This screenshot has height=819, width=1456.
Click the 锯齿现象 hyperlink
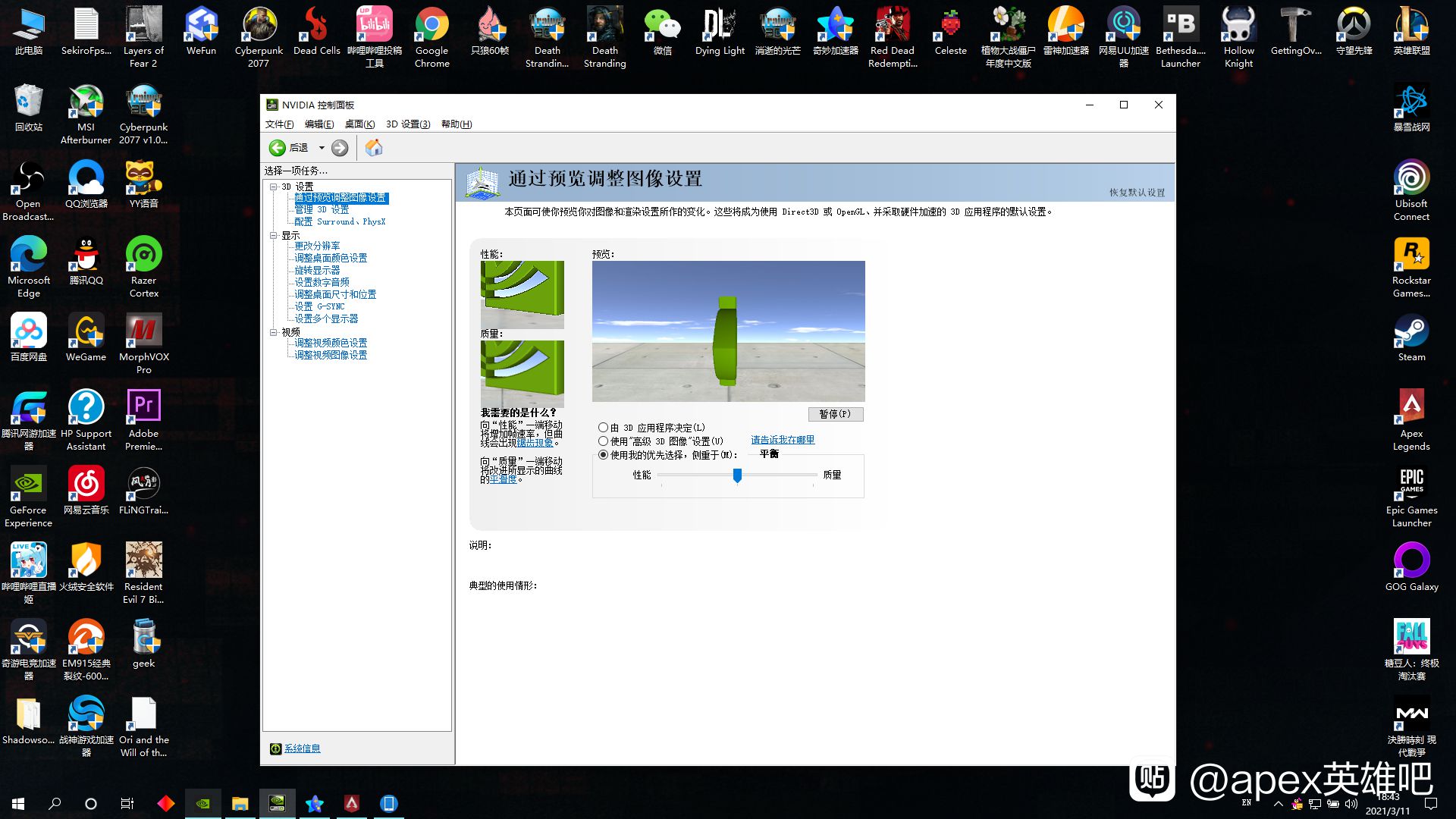(535, 443)
